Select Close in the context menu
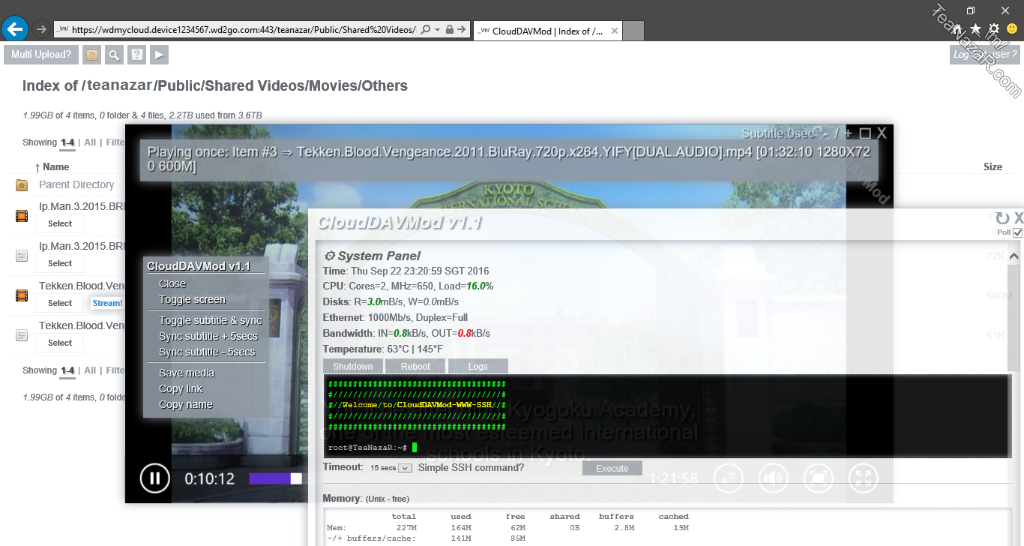1024x546 pixels. pos(172,283)
